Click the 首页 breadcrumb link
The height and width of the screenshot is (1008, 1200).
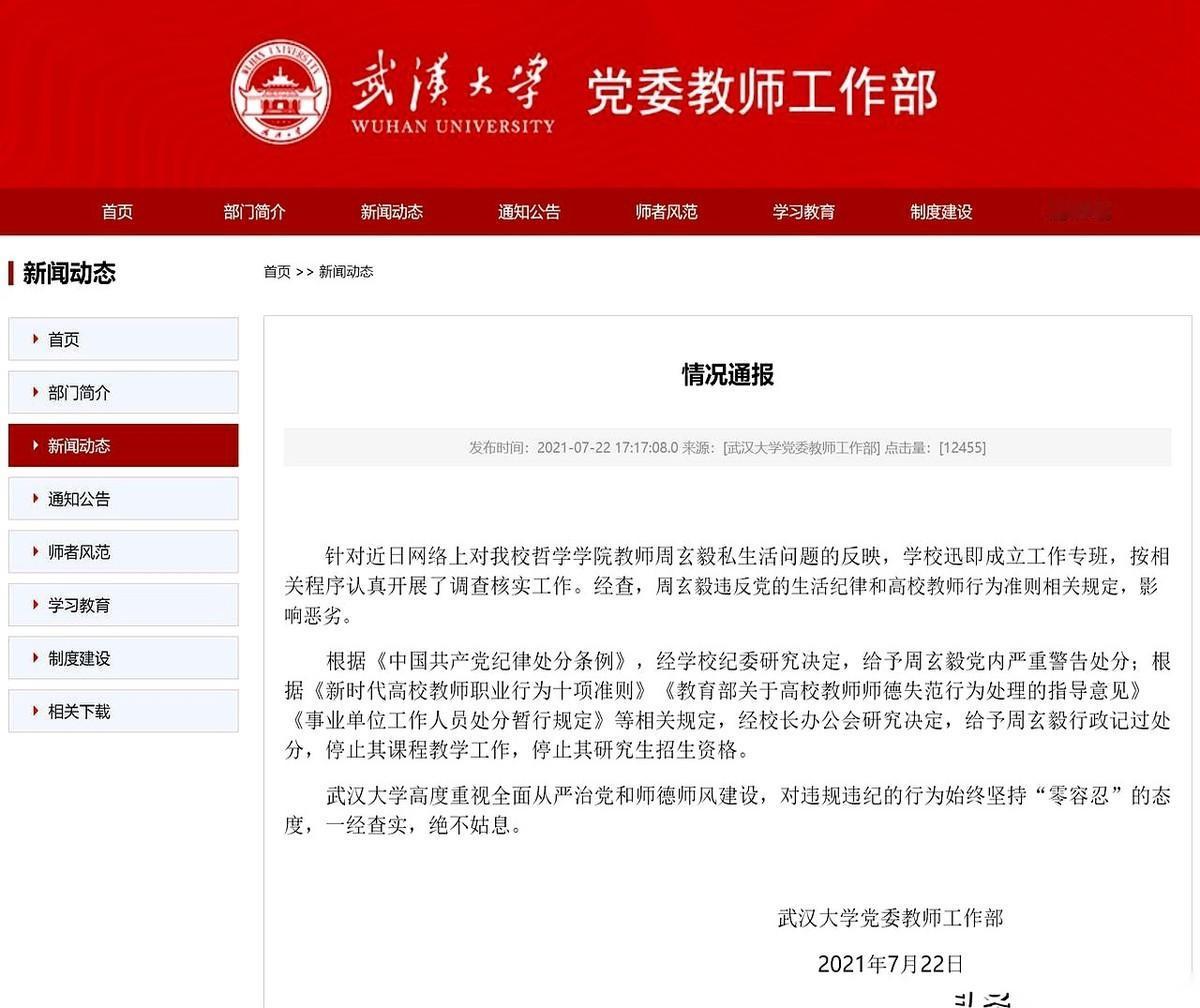tap(277, 272)
